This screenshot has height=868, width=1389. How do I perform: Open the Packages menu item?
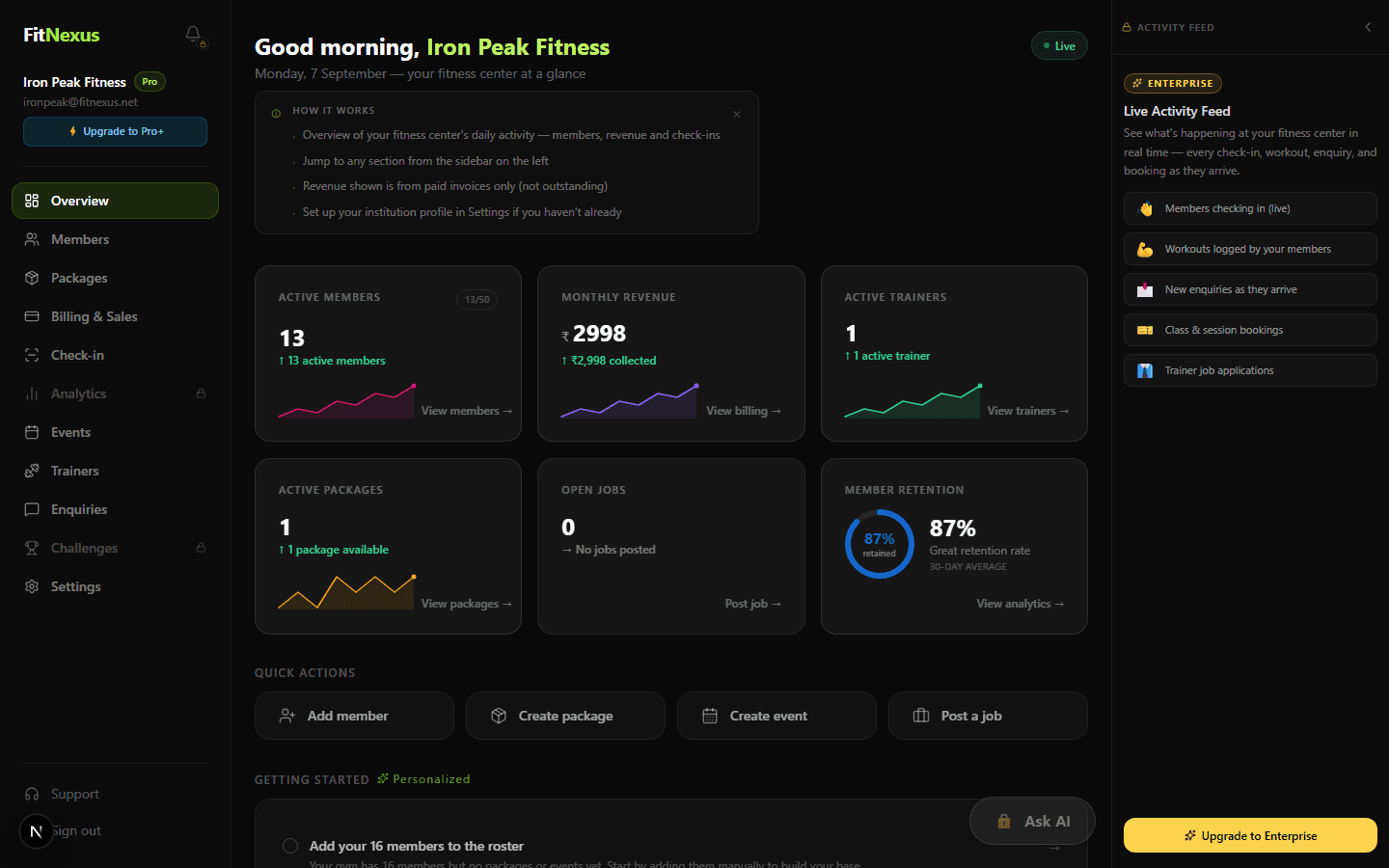tap(115, 278)
